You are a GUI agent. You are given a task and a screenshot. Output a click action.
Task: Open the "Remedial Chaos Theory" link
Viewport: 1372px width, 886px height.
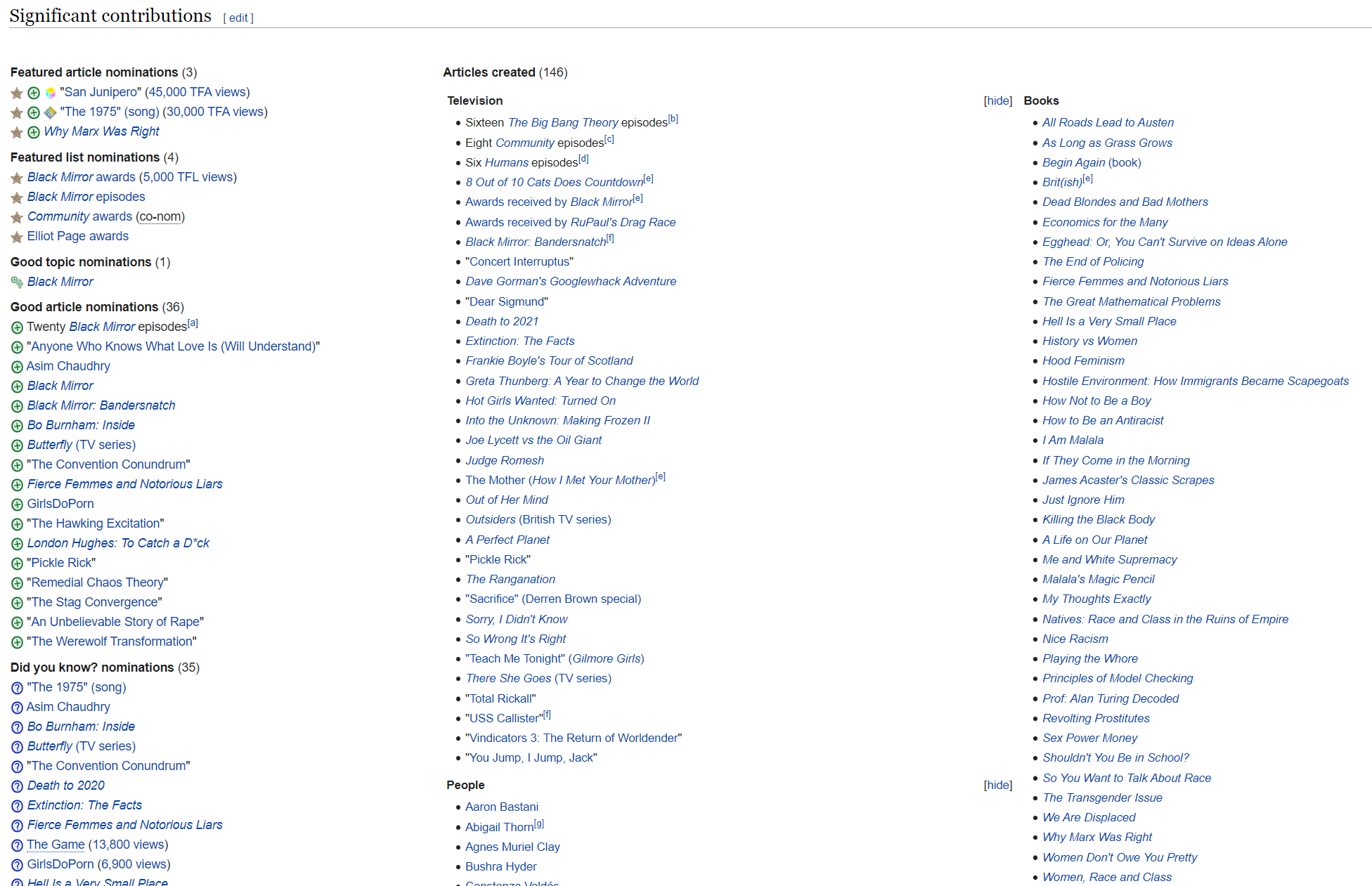point(98,582)
